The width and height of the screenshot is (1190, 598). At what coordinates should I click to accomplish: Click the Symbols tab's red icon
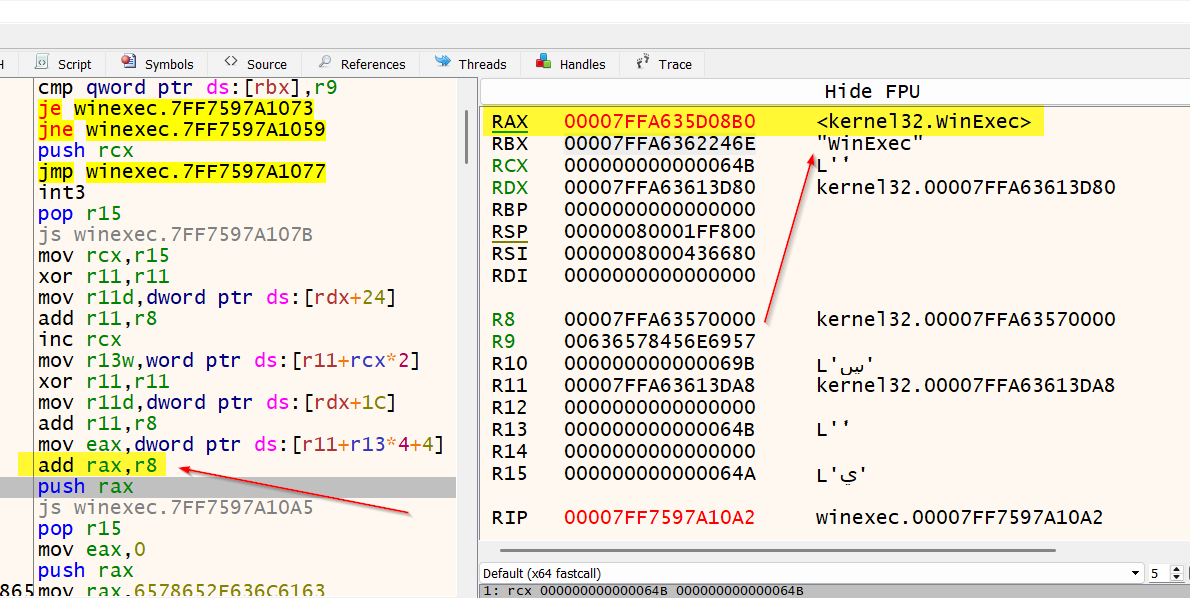pos(128,63)
